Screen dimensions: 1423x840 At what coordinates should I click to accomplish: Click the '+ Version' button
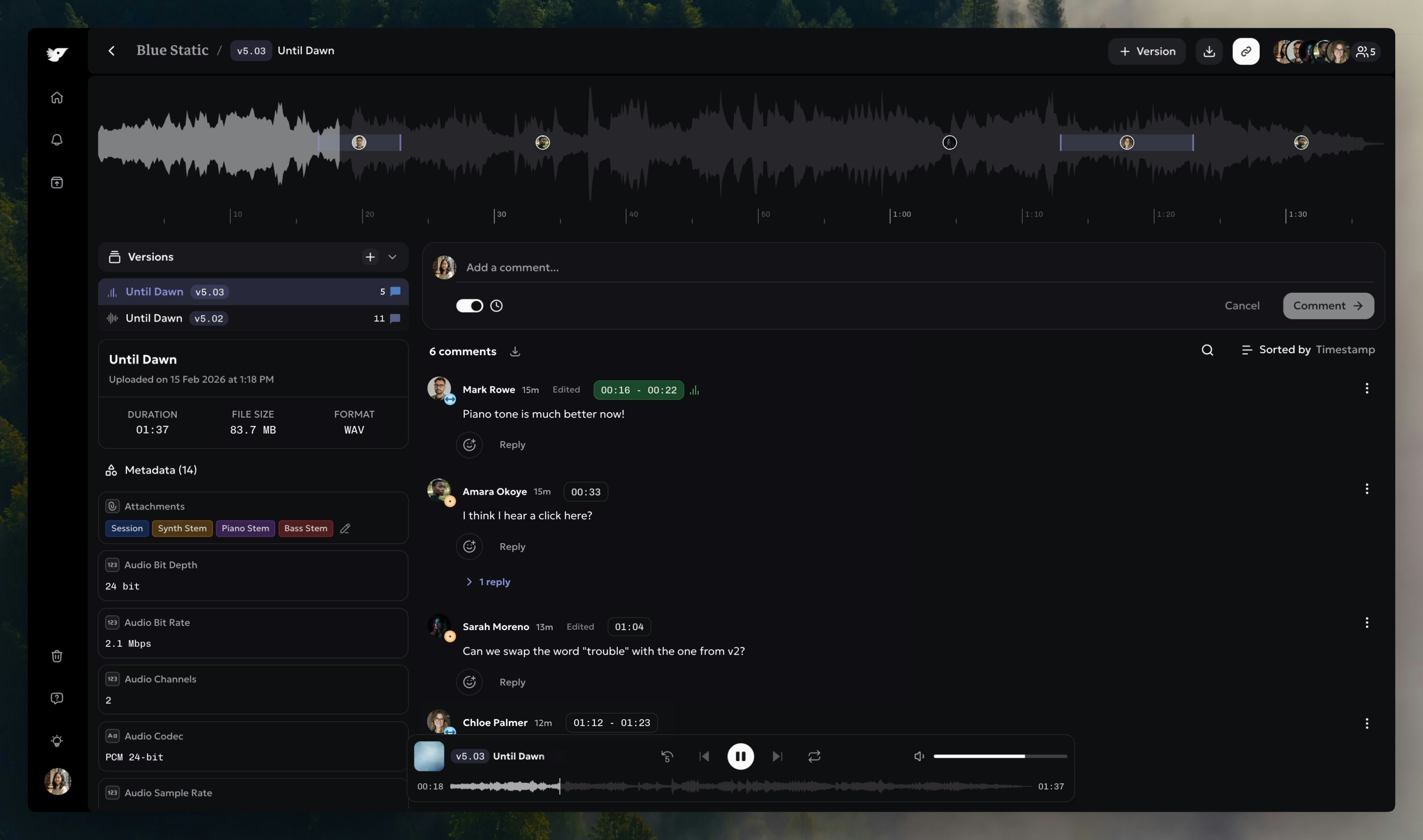1146,51
